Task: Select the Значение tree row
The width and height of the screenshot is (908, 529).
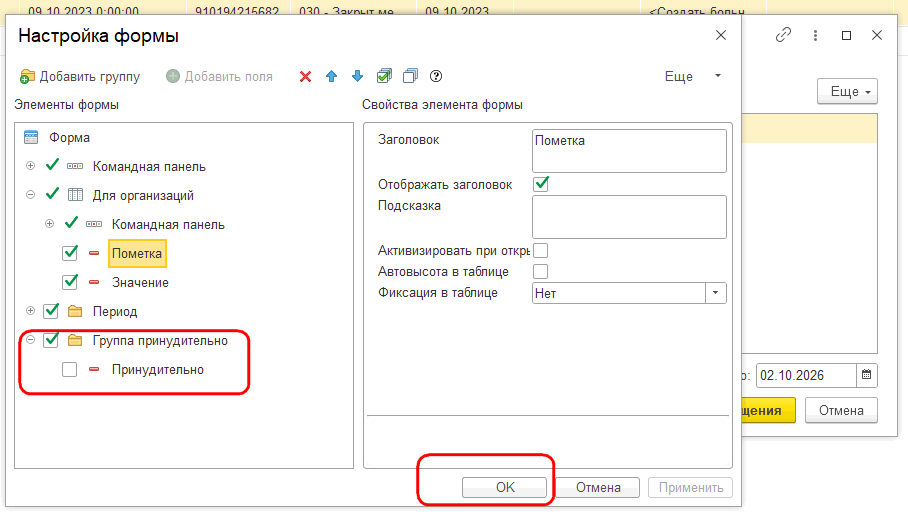Action: pyautogui.click(x=140, y=282)
